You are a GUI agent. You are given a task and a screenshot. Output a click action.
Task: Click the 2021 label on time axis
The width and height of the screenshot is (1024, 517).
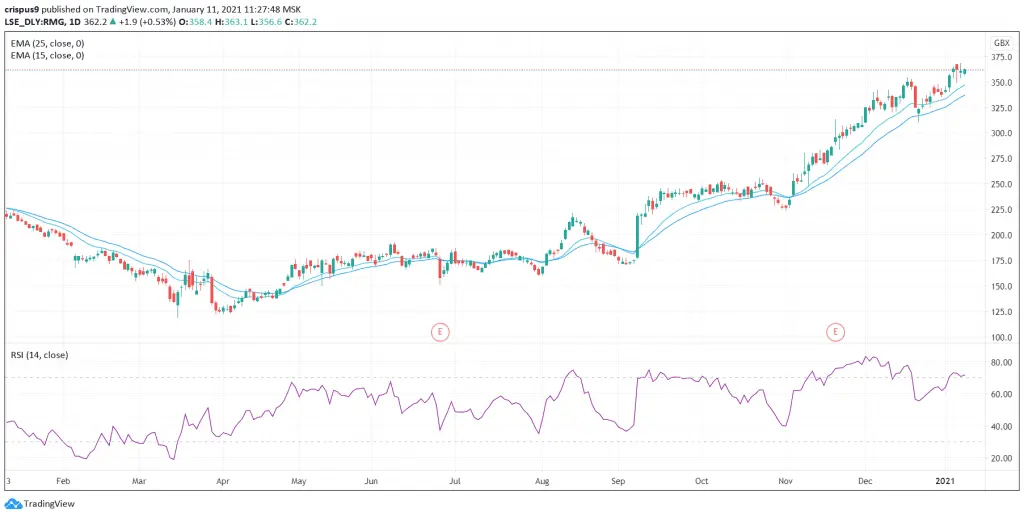point(945,482)
